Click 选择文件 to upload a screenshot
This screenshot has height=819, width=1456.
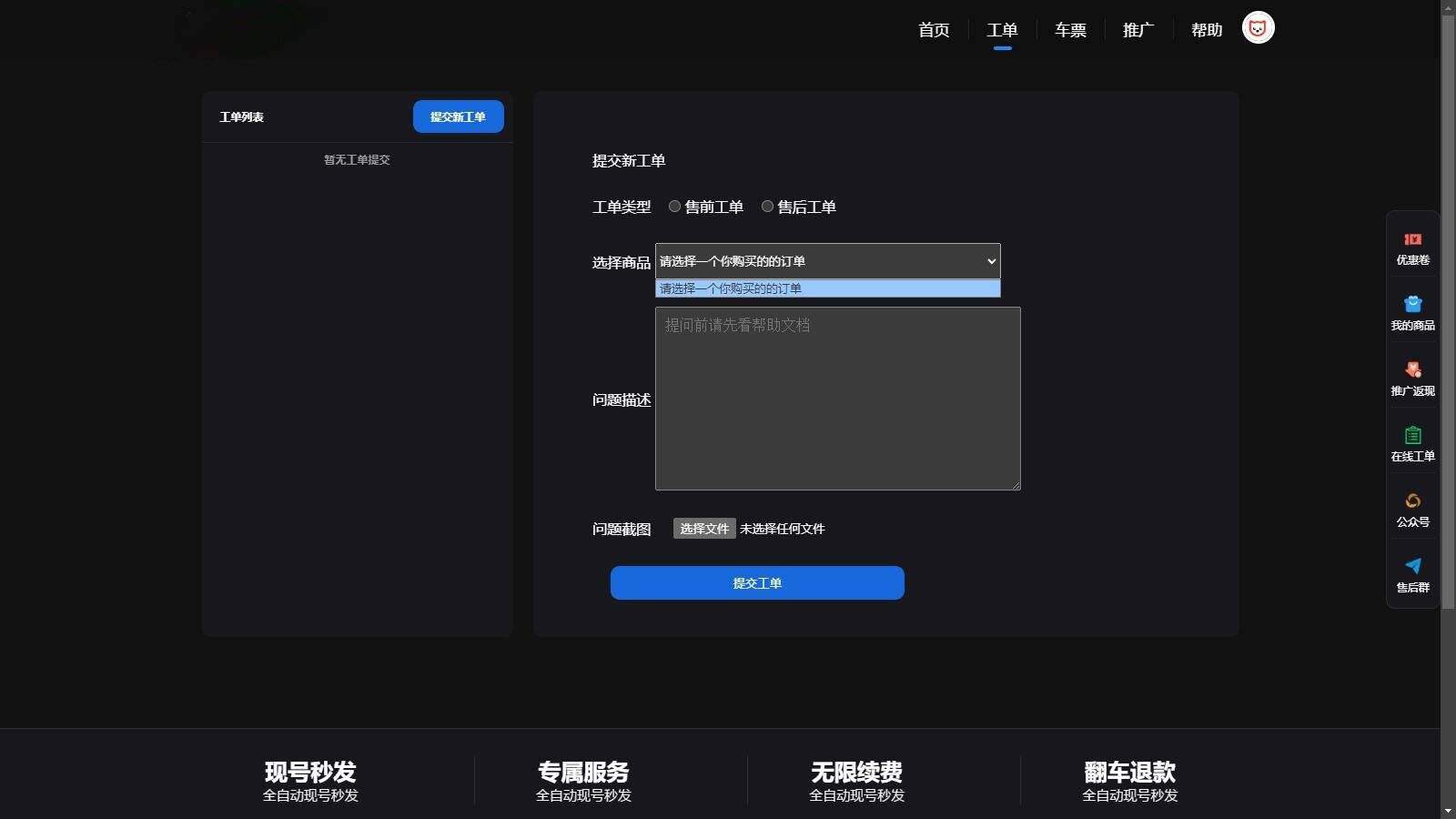(x=704, y=529)
